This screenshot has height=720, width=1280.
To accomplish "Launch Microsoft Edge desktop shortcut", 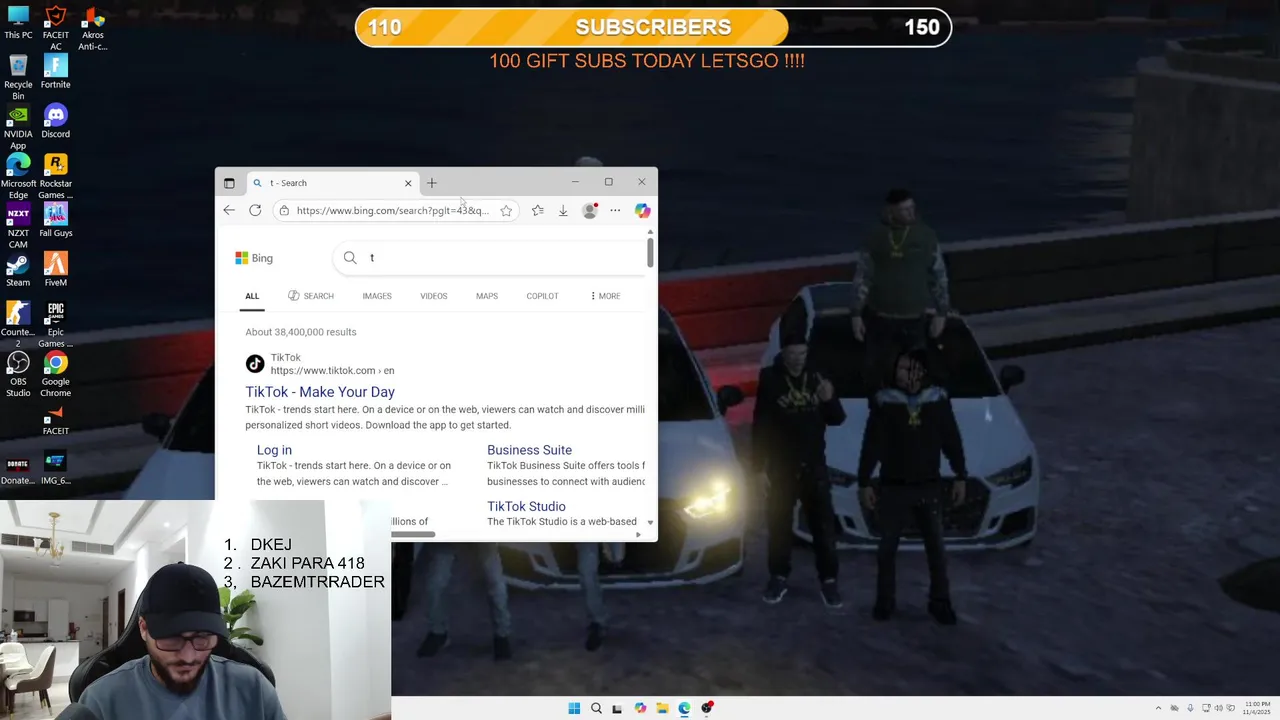I will (18, 176).
